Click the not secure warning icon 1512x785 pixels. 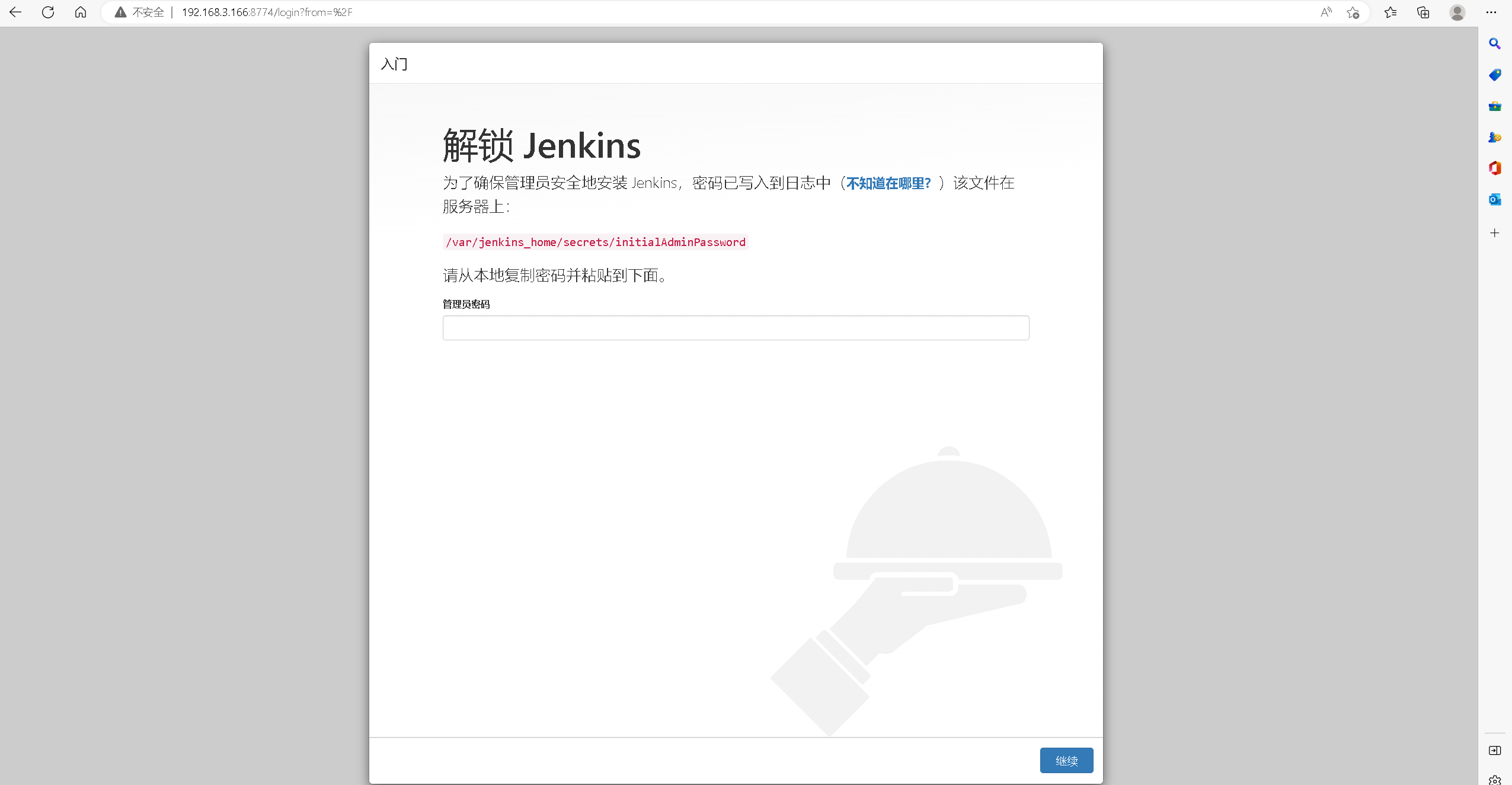click(x=120, y=12)
